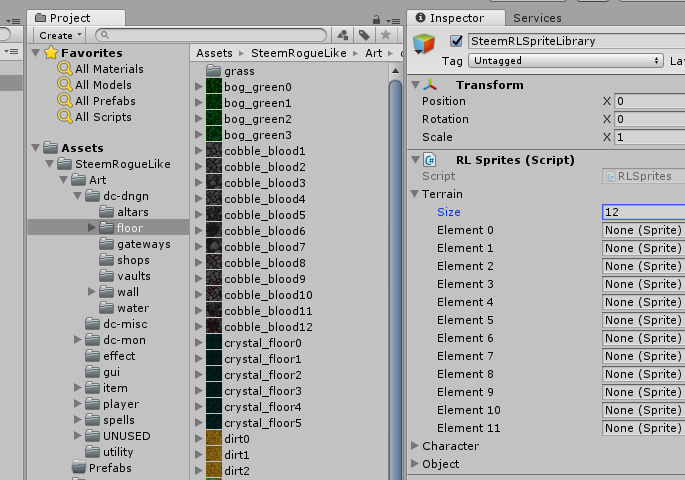Screen dimensions: 685x480
Task: Expand the wall folder arrow
Action: (x=91, y=291)
